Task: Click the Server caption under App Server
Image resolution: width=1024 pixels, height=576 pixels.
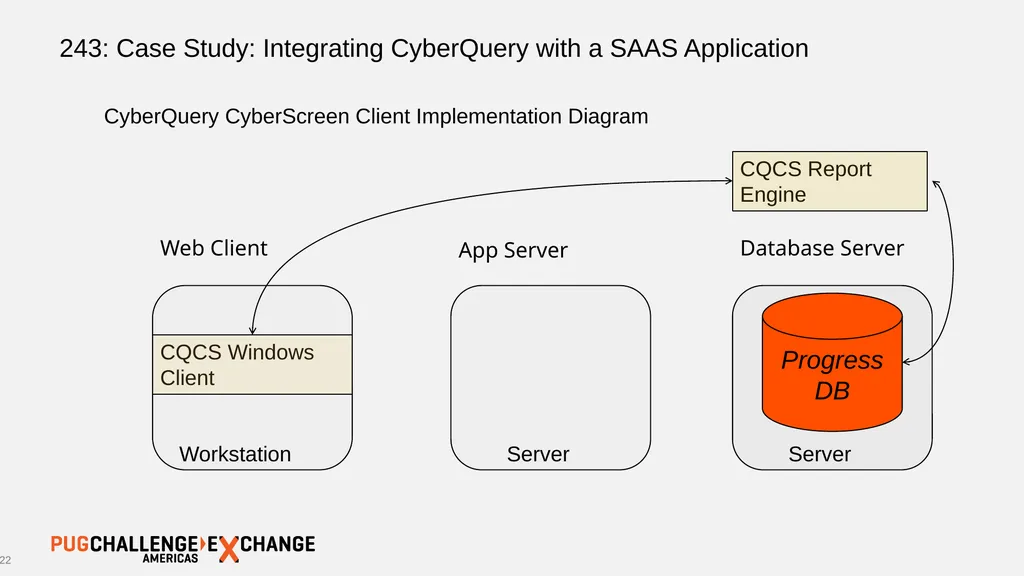Action: point(538,454)
